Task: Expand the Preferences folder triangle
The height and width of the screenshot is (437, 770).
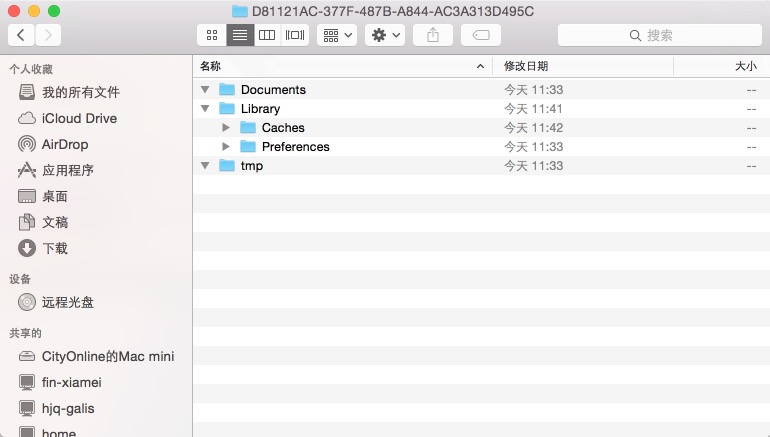Action: (x=226, y=146)
